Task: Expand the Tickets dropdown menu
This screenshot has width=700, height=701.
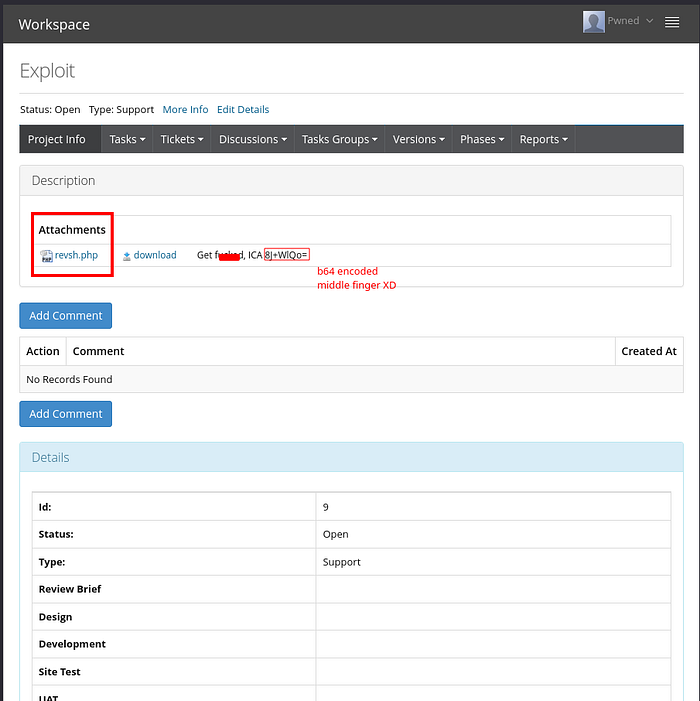Action: click(182, 139)
